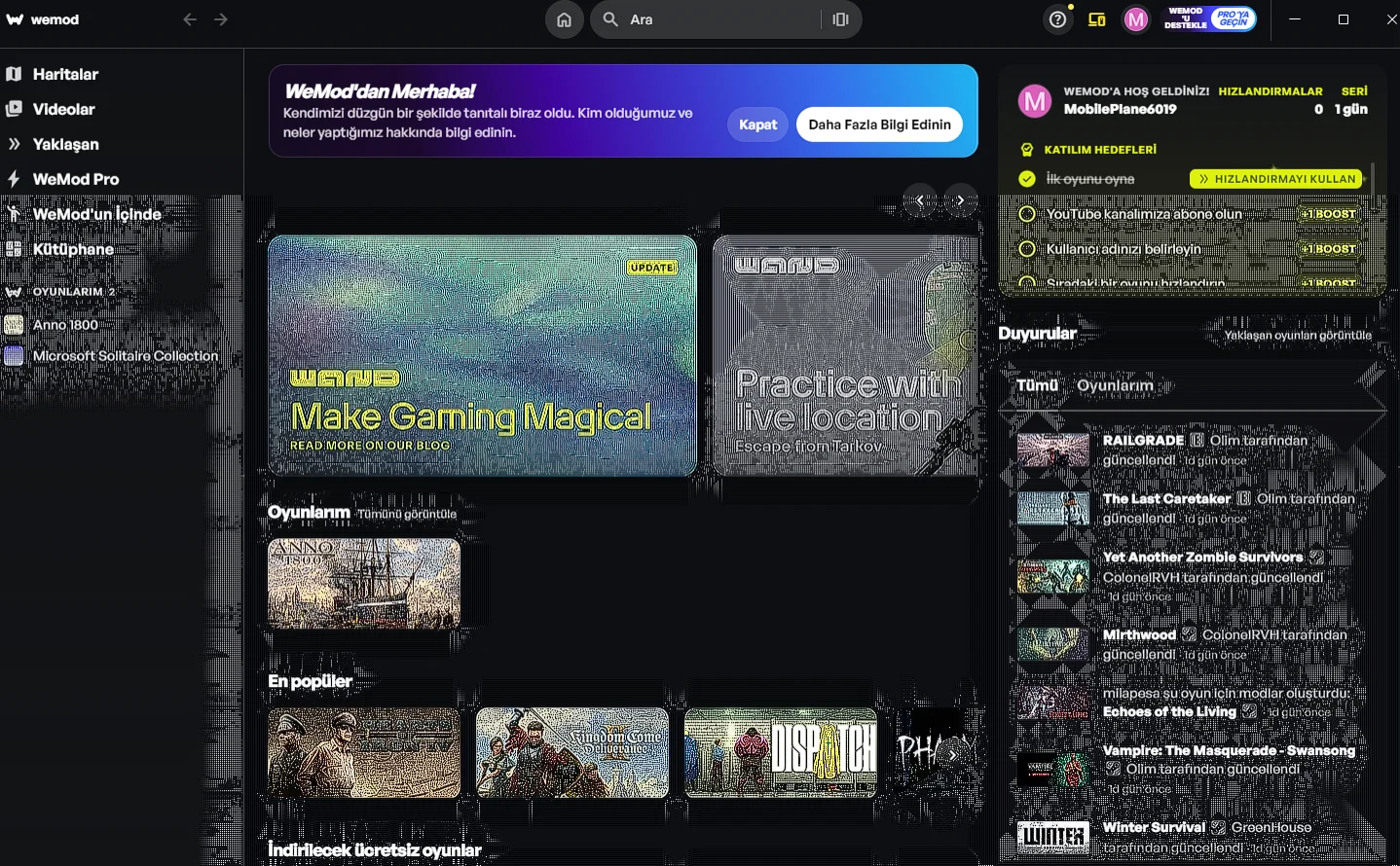Image resolution: width=1400 pixels, height=866 pixels.
Task: Toggle the İlk oyunu oyna checkmark
Action: tap(1026, 179)
